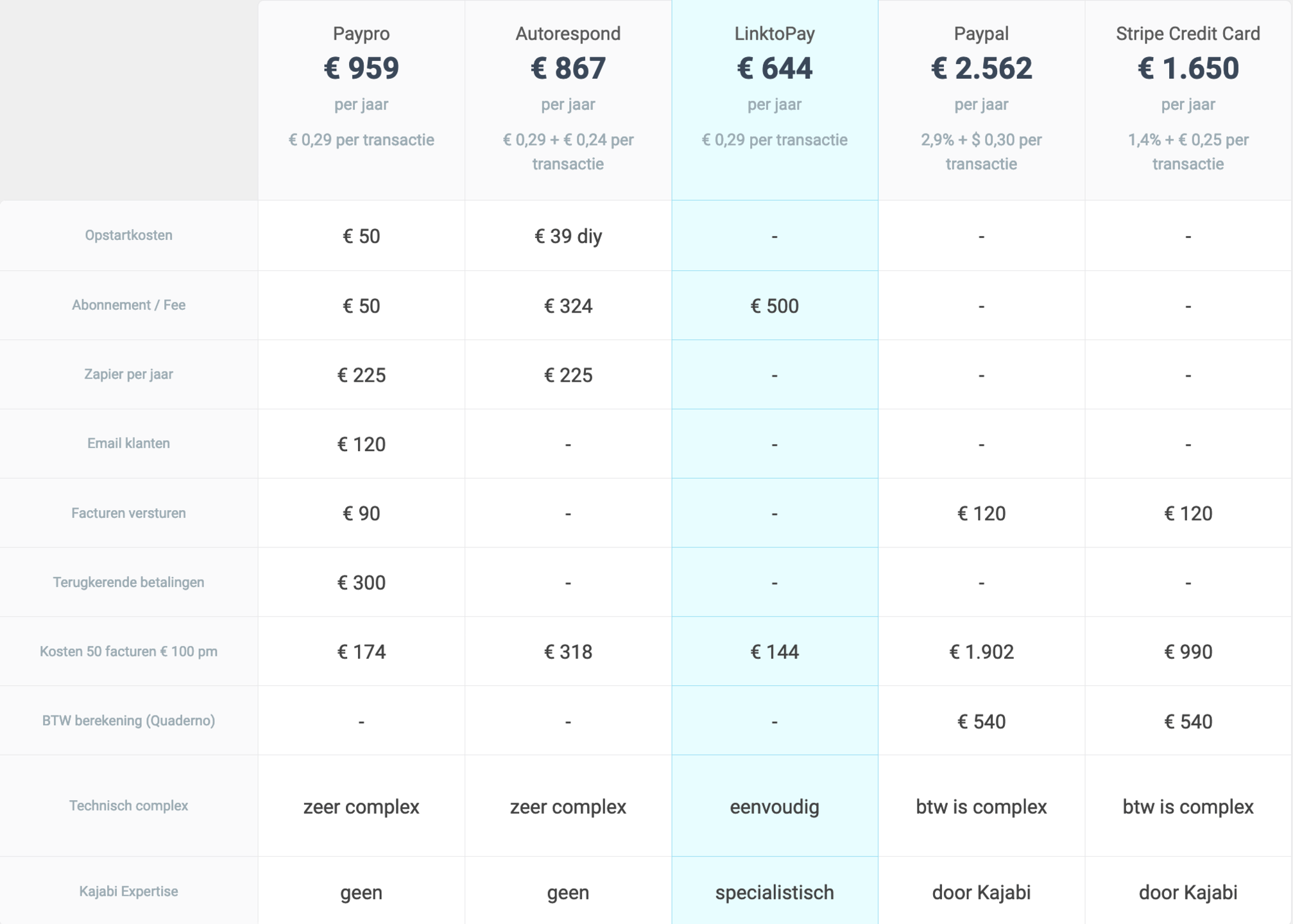Click the Abonnement / Fee row label
The image size is (1293, 924).
coord(128,305)
